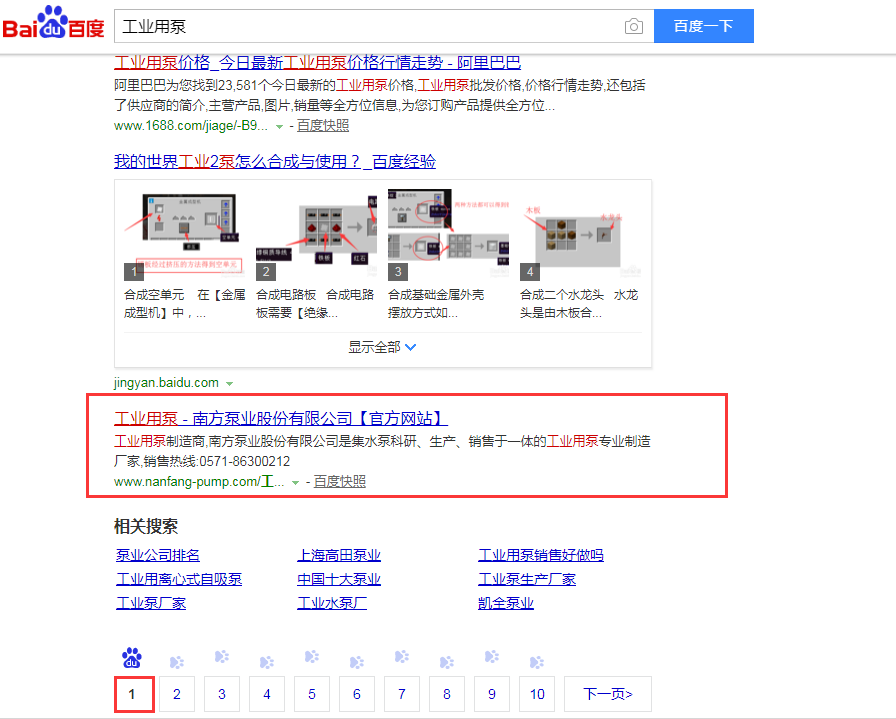Screen dimensions: 896x719
Task: Select related search 工业泵生产厂家
Action: (527, 579)
